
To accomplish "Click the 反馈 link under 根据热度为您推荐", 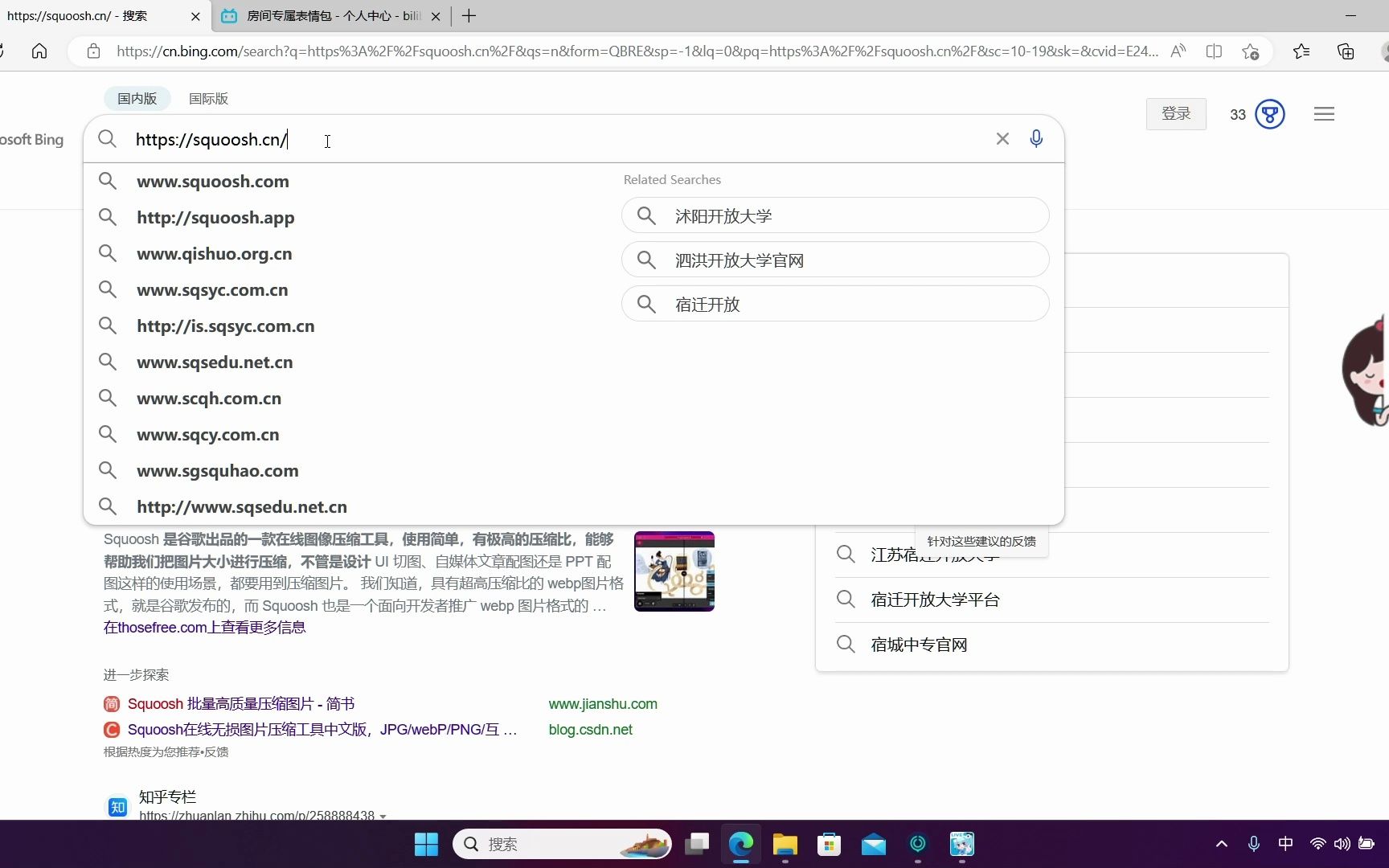I will click(216, 752).
